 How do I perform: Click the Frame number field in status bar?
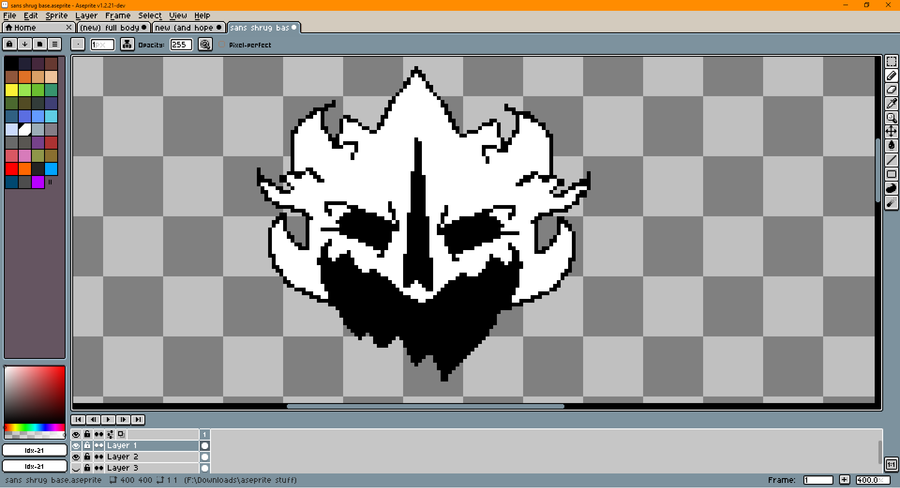pyautogui.click(x=818, y=480)
